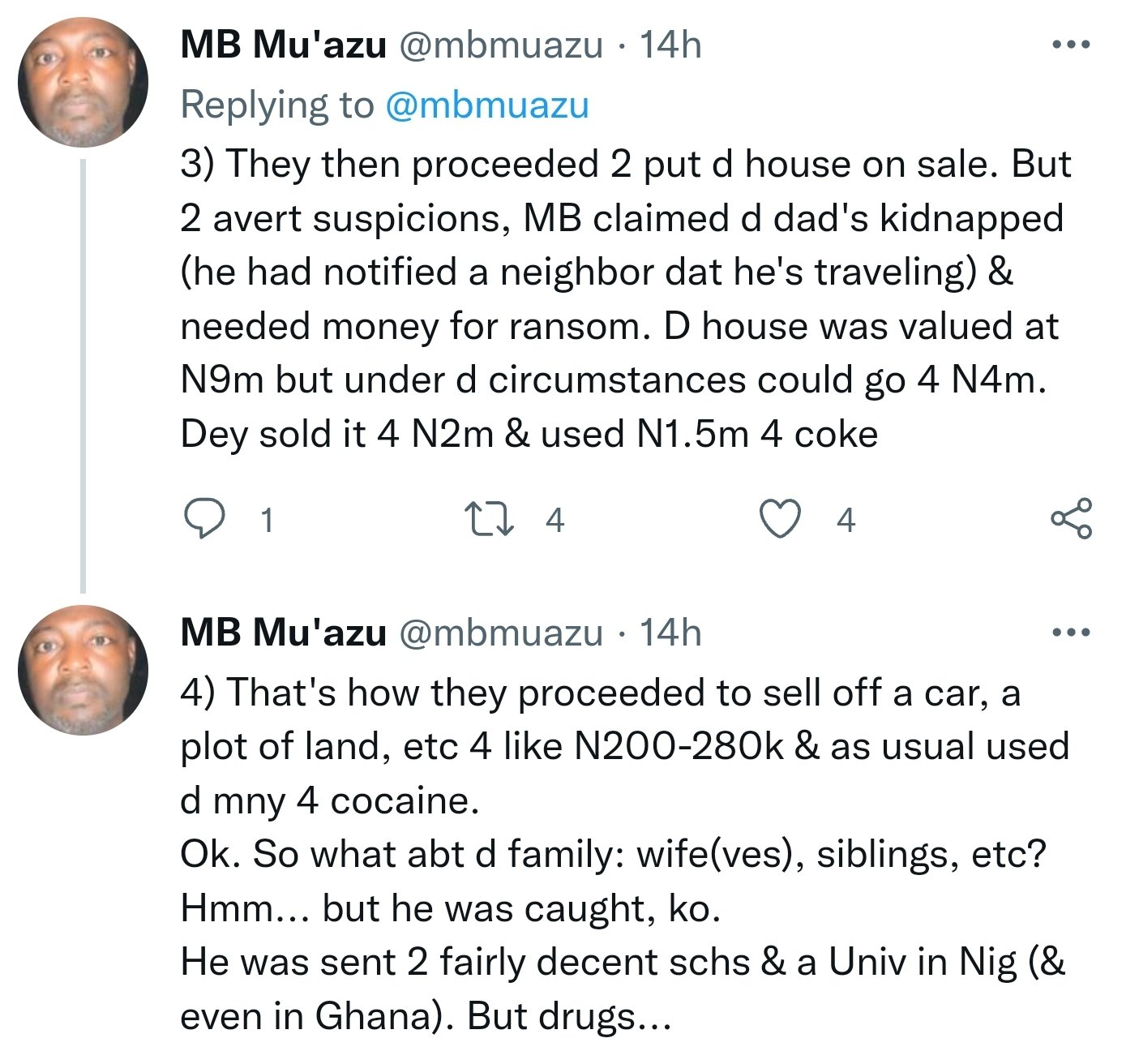Click the 14h timestamp on the first tweet
The width and height of the screenshot is (1139, 1064).
coord(670,45)
